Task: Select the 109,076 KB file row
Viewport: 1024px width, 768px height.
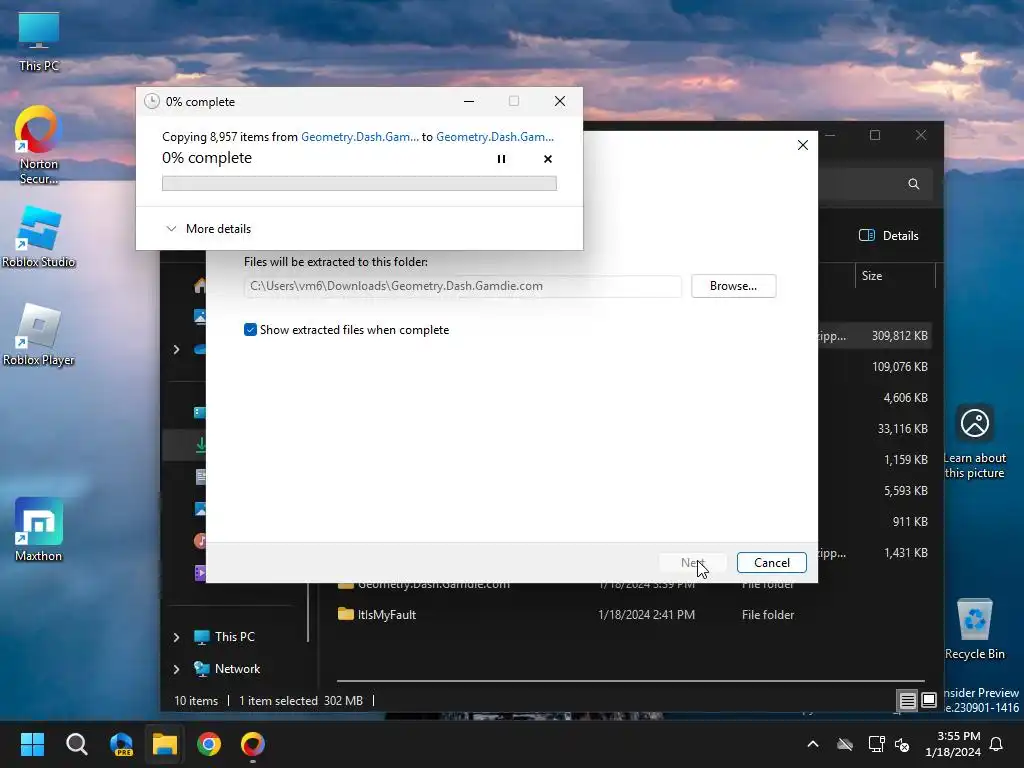Action: click(875, 366)
